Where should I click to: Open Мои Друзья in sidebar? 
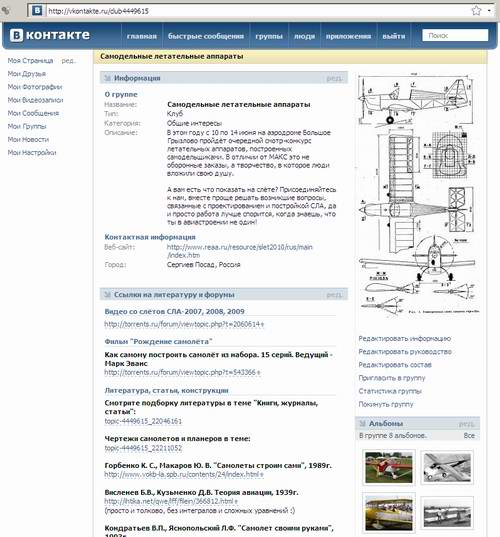27,74
